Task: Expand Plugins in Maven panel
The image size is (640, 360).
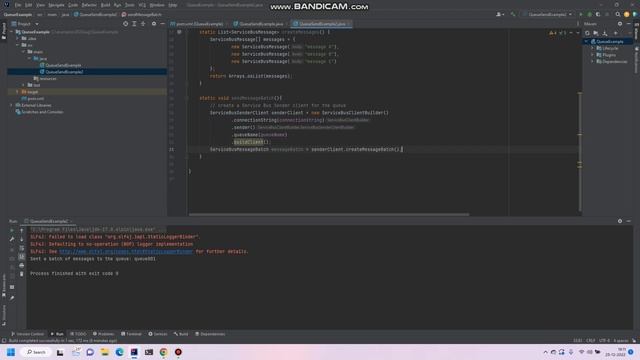Action: [592, 55]
